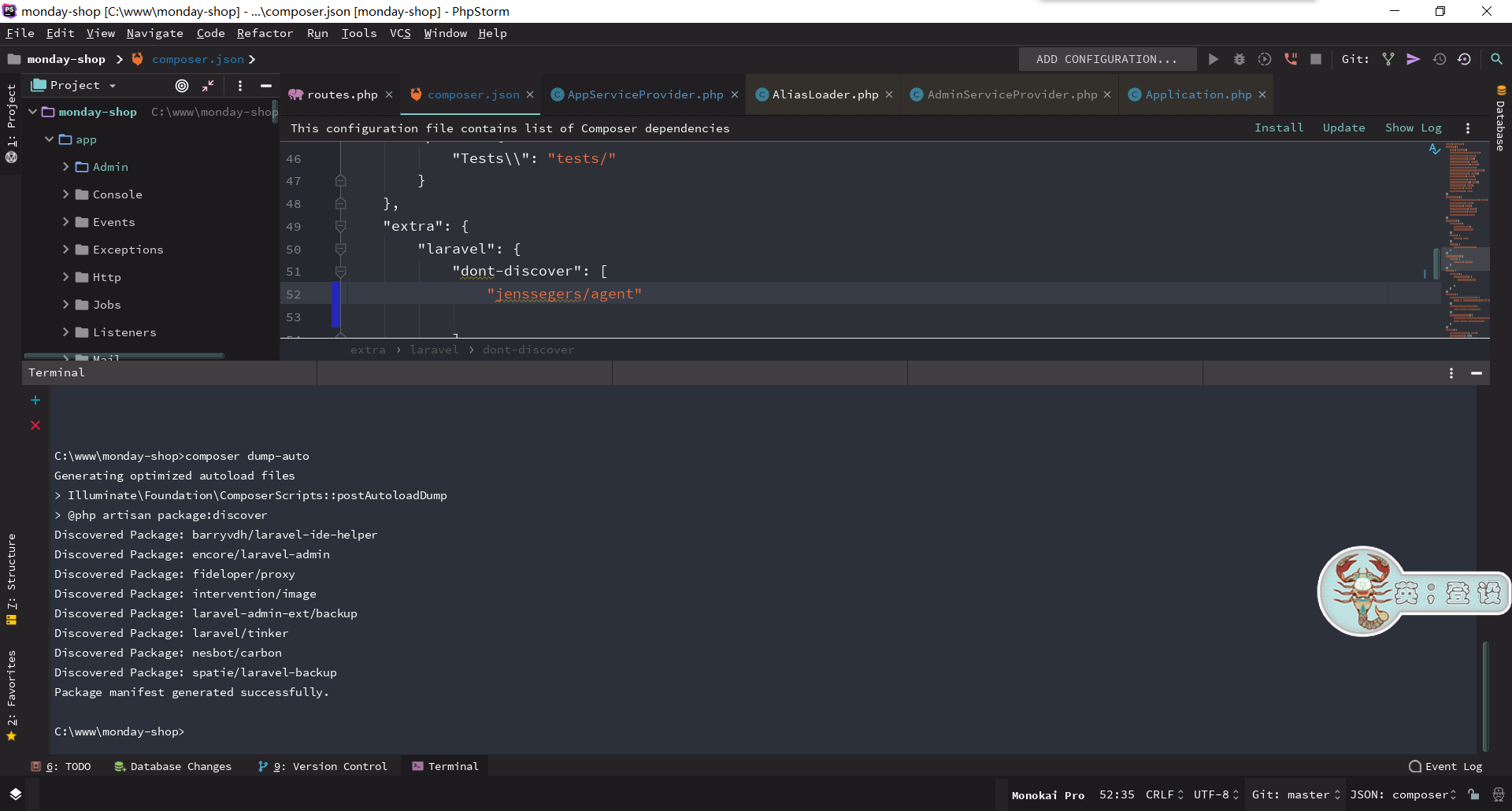The height and width of the screenshot is (811, 1512).
Task: Open Search Everywhere magnifier icon
Action: click(x=1496, y=59)
